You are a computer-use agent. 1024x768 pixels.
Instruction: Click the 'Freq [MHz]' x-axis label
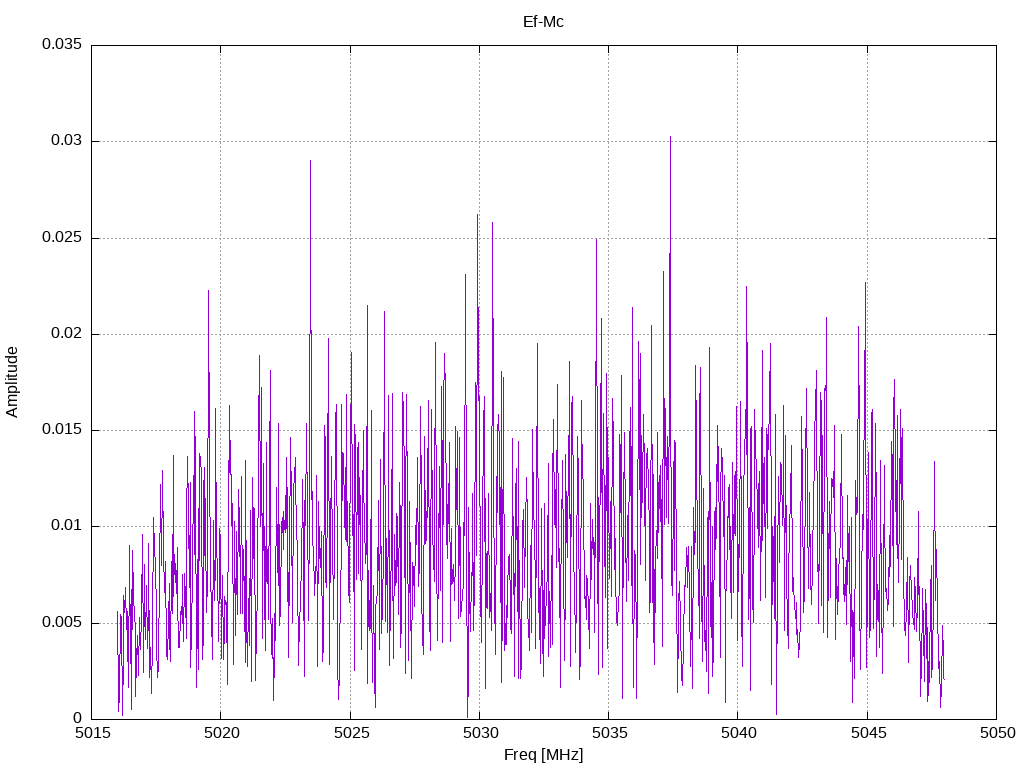(543, 755)
